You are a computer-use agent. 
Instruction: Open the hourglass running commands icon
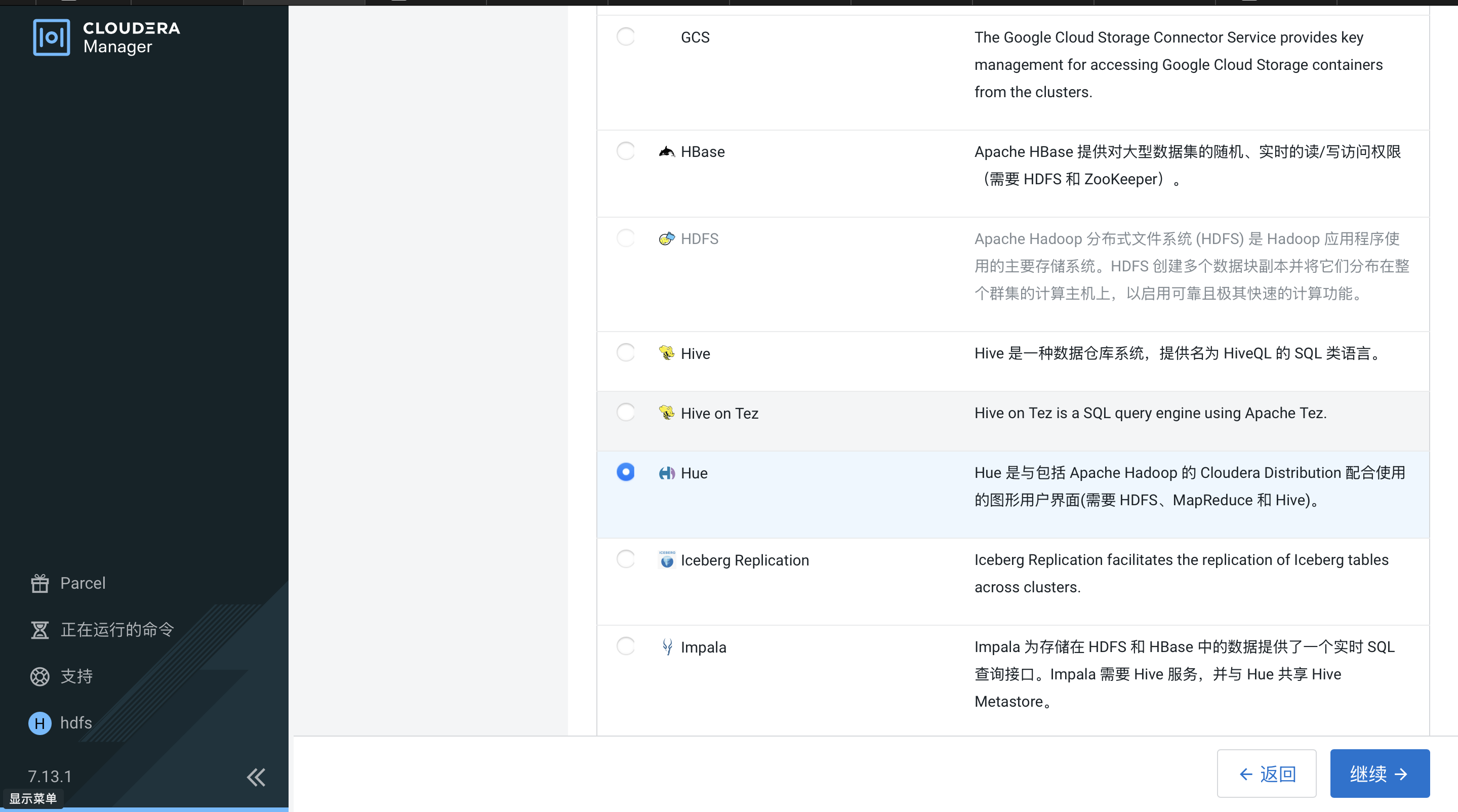39,630
